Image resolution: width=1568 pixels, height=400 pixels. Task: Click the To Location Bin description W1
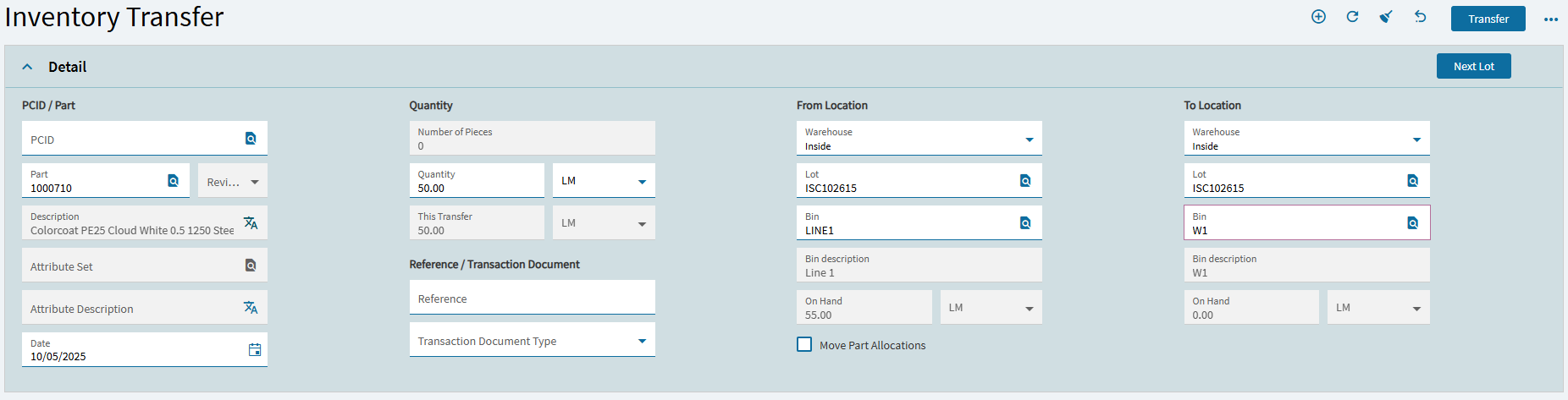1200,272
